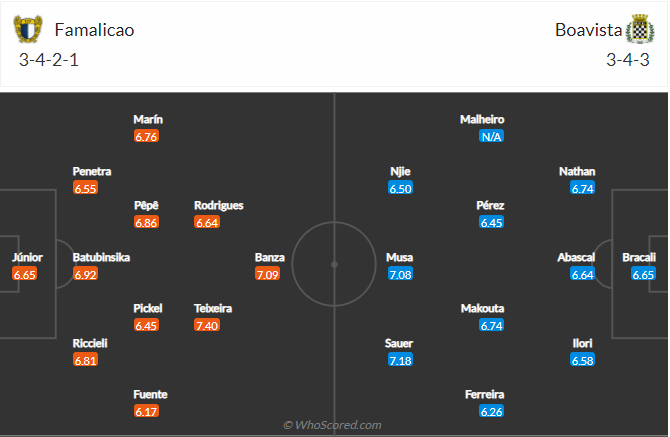
Task: Click player Pêpê's name label
Action: tap(146, 205)
